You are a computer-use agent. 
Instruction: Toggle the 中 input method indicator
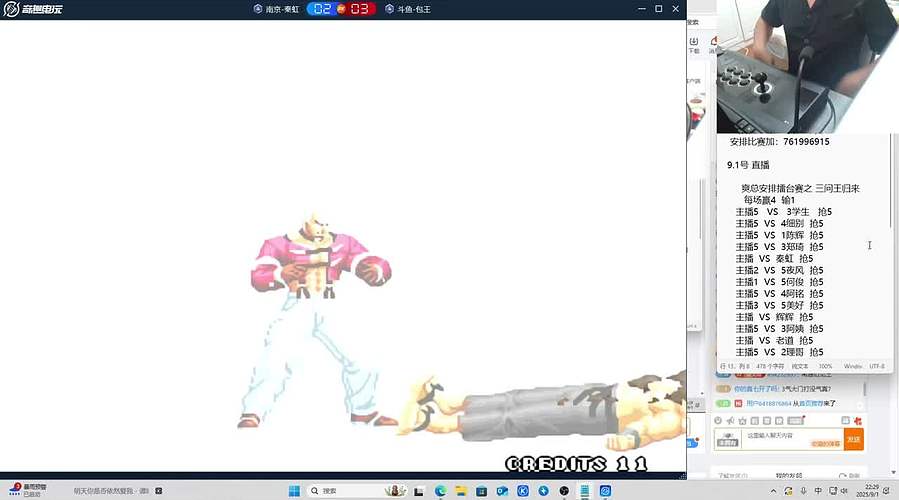(x=818, y=491)
